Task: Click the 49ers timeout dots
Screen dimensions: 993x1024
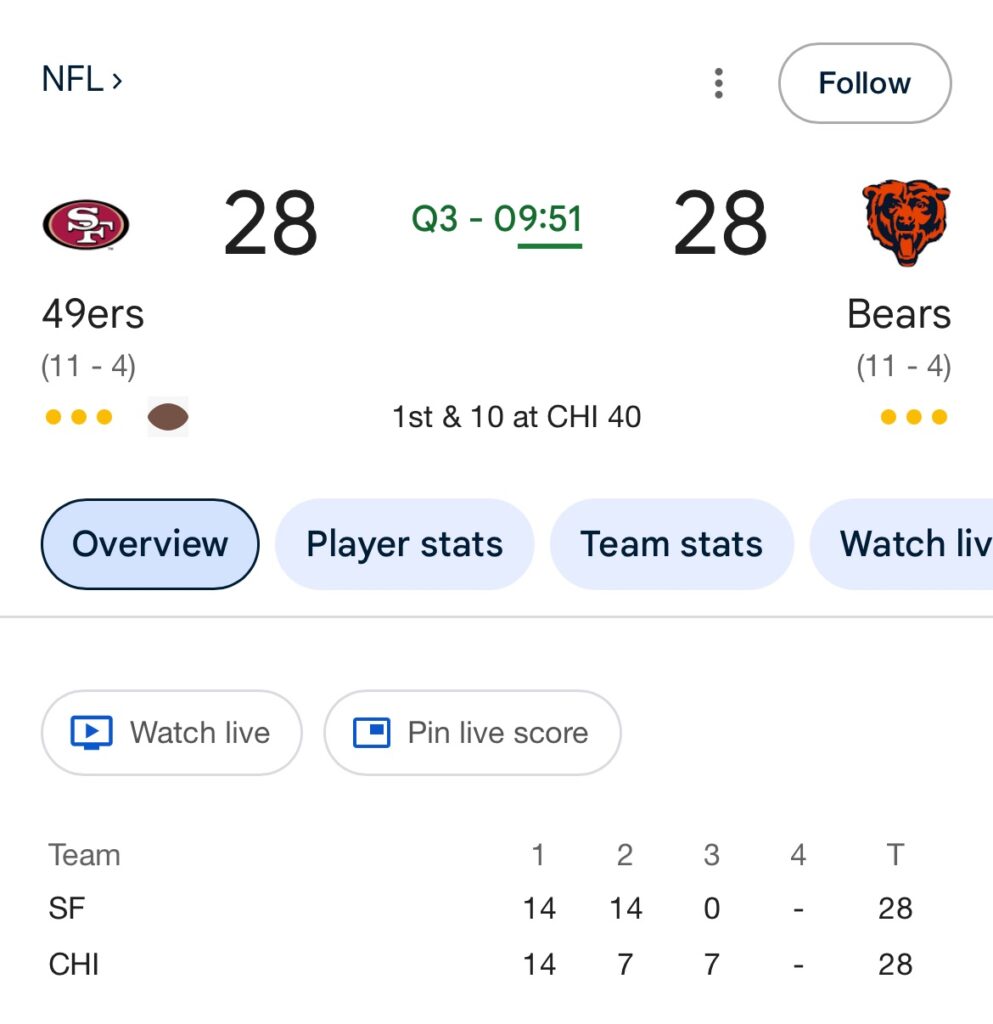Action: [79, 417]
